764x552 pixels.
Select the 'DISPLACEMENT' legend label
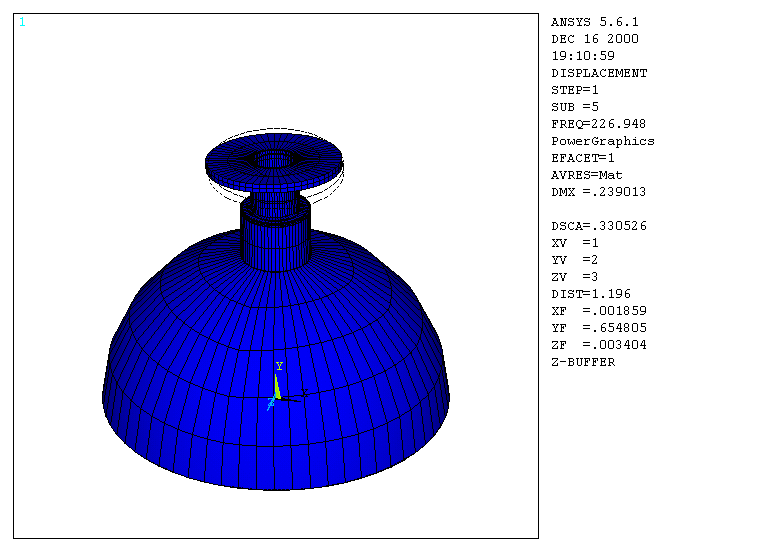tap(599, 73)
